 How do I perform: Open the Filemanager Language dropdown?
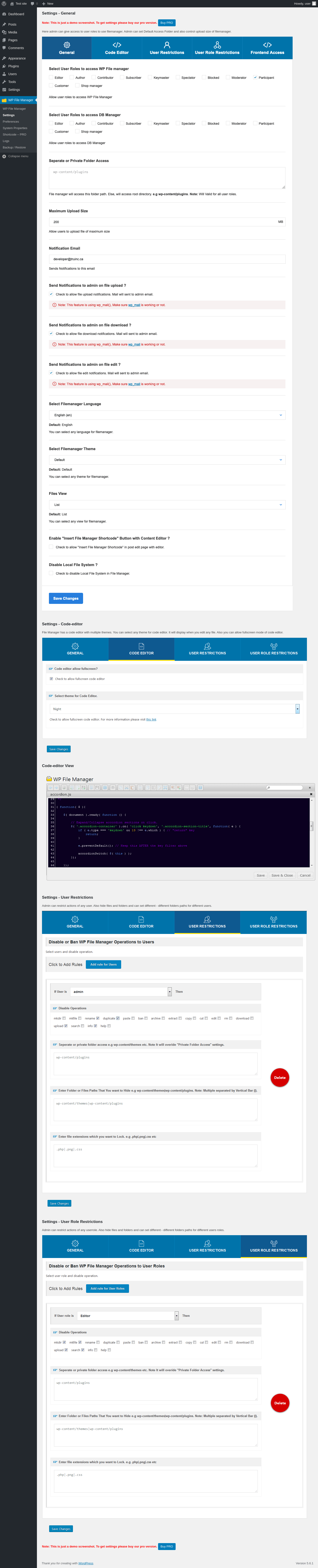click(167, 415)
